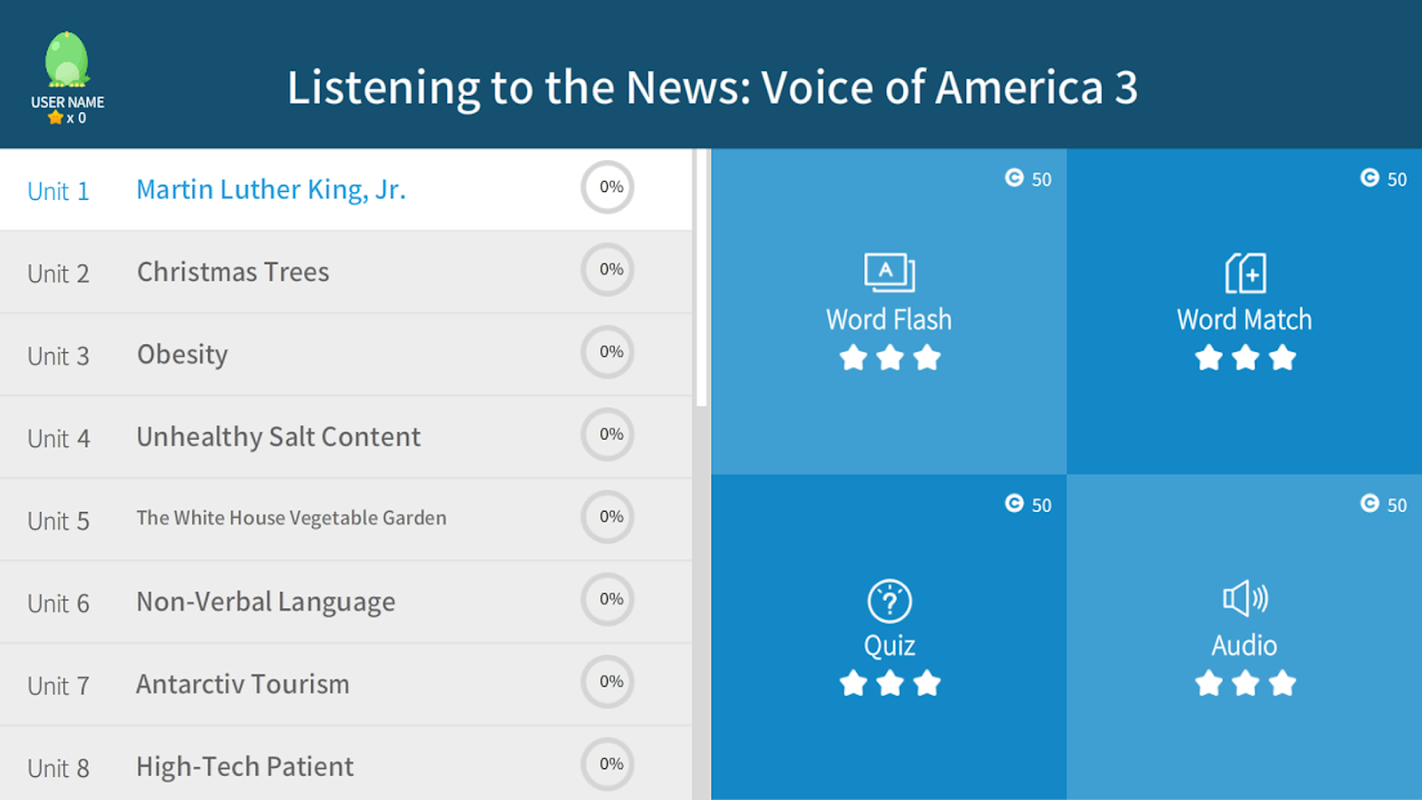Click the Word Flash label
Viewport: 1422px width, 800px height.
889,319
